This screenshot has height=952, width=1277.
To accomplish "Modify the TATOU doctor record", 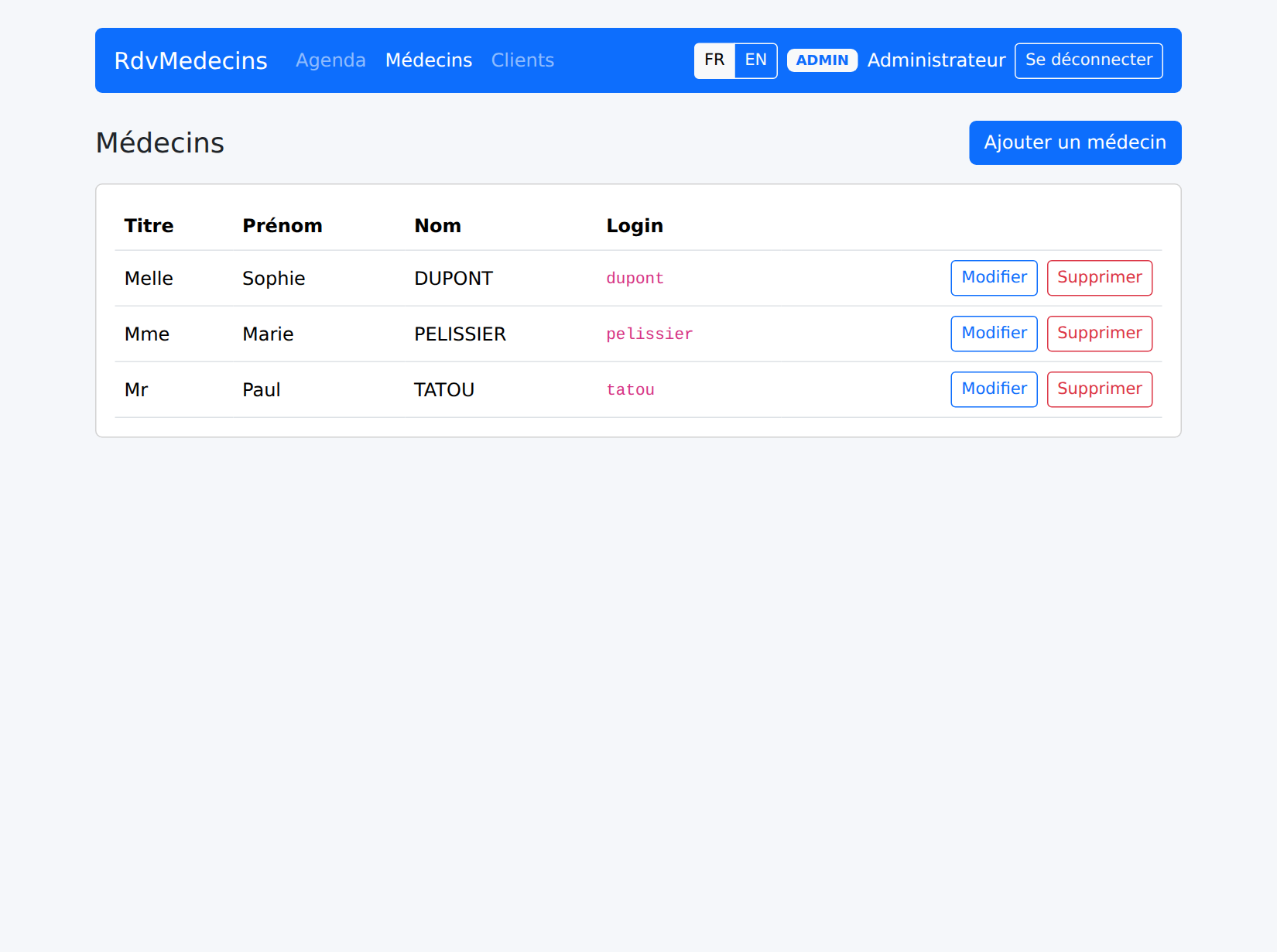I will point(994,389).
